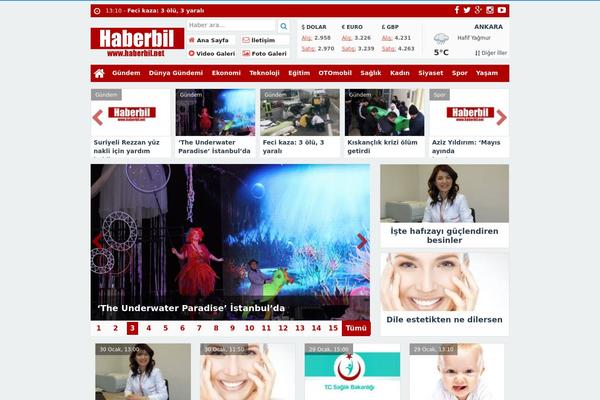Select slide 12 in slider pagination

tap(283, 328)
